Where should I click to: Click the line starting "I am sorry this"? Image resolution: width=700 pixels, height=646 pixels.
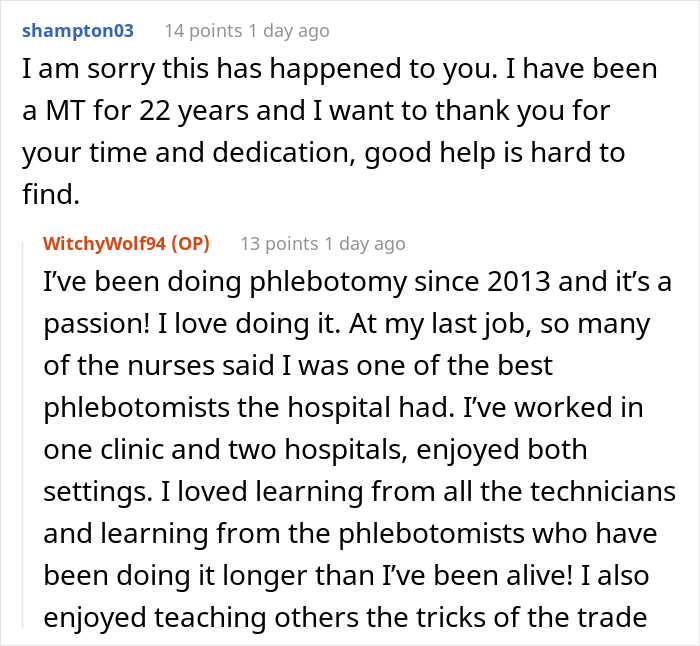click(x=340, y=71)
